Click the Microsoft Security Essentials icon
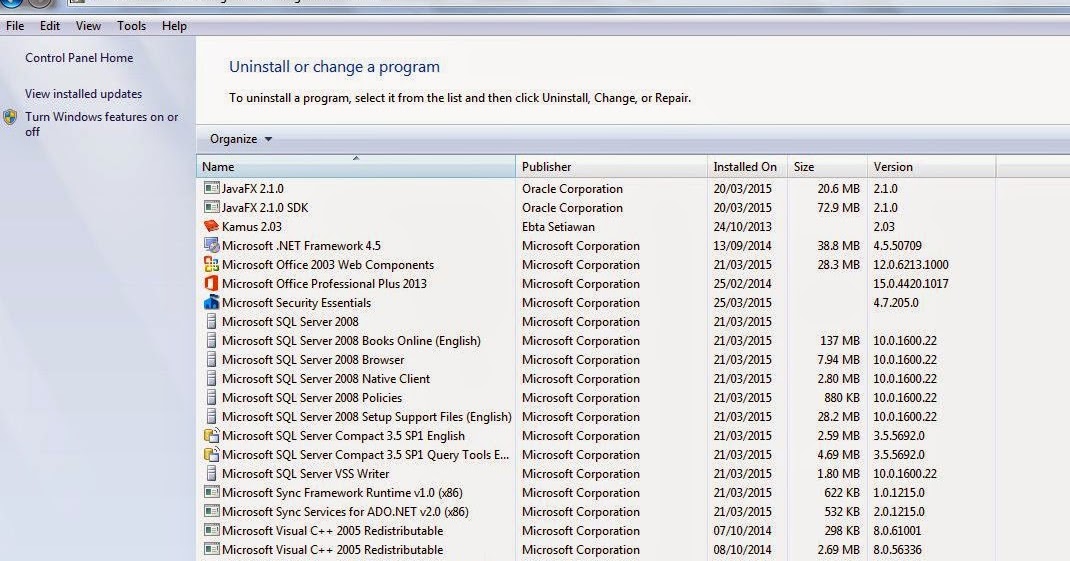Viewport: 1070px width, 561px height. (x=212, y=302)
